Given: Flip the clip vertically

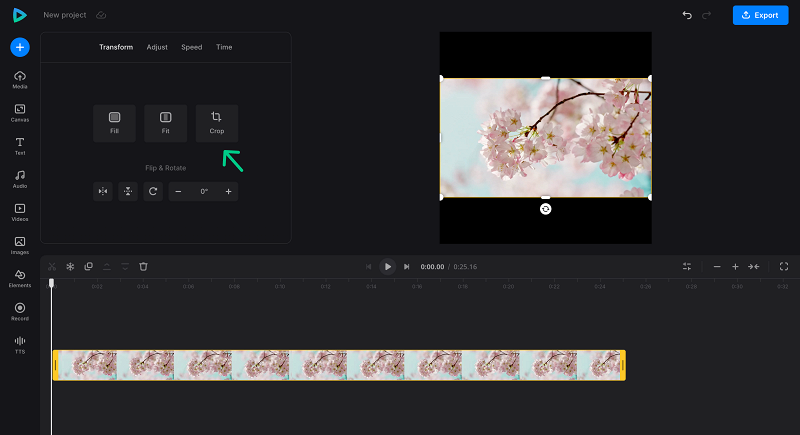Looking at the screenshot, I should coord(128,191).
